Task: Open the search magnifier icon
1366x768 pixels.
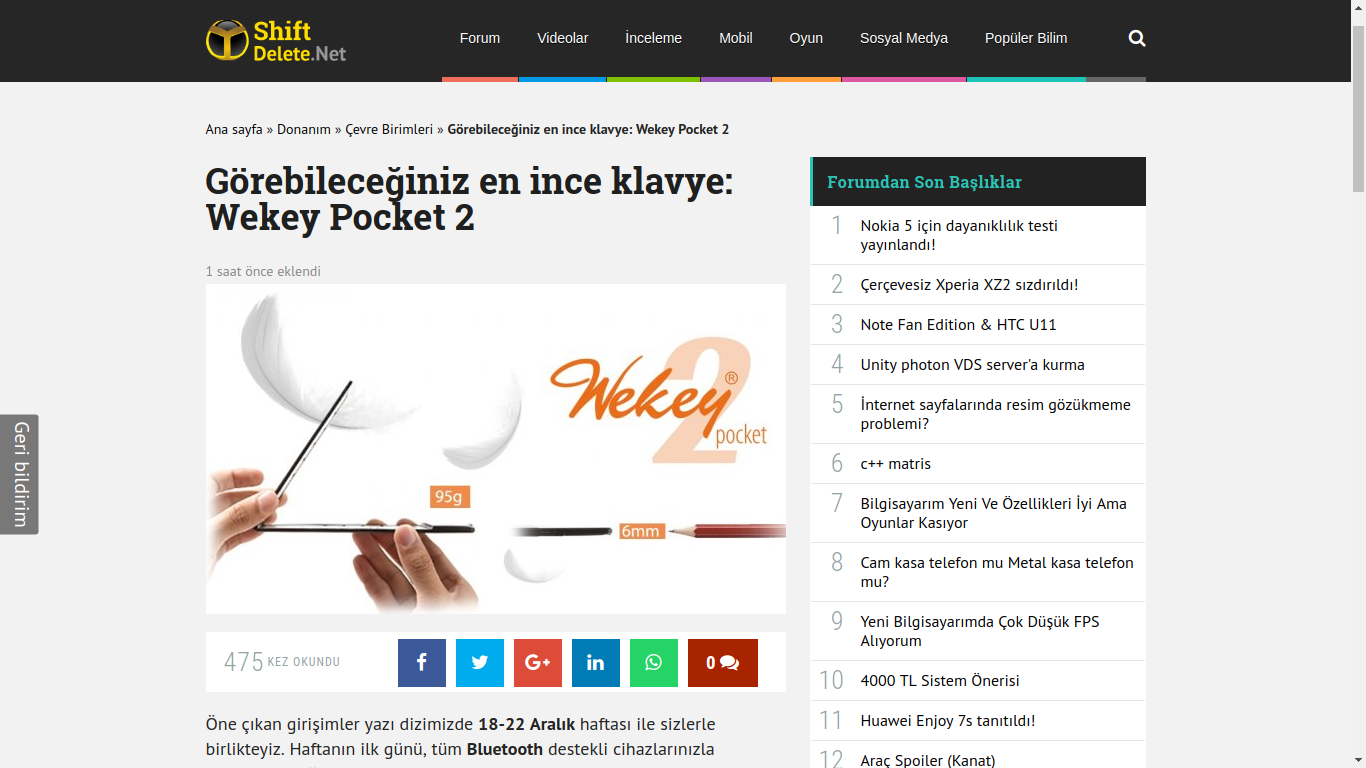Action: tap(1137, 38)
